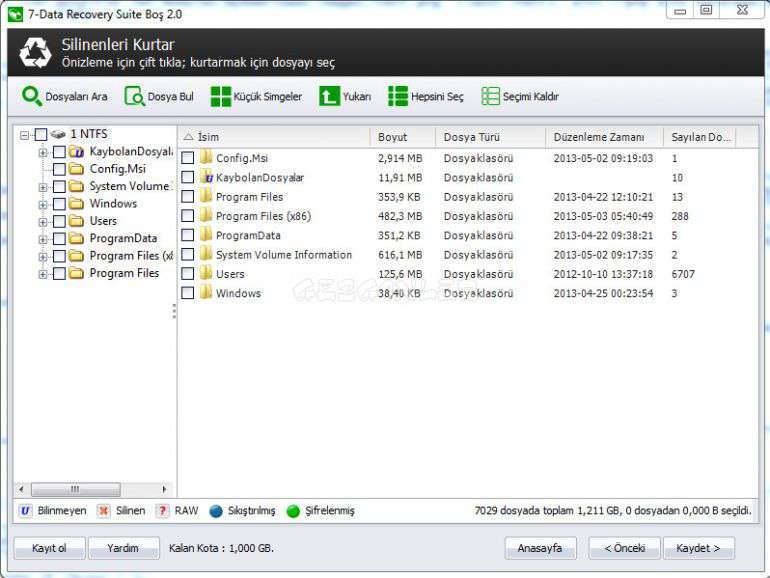Viewport: 770px width, 578px height.
Task: Click the Silinen legend icon
Action: (104, 511)
